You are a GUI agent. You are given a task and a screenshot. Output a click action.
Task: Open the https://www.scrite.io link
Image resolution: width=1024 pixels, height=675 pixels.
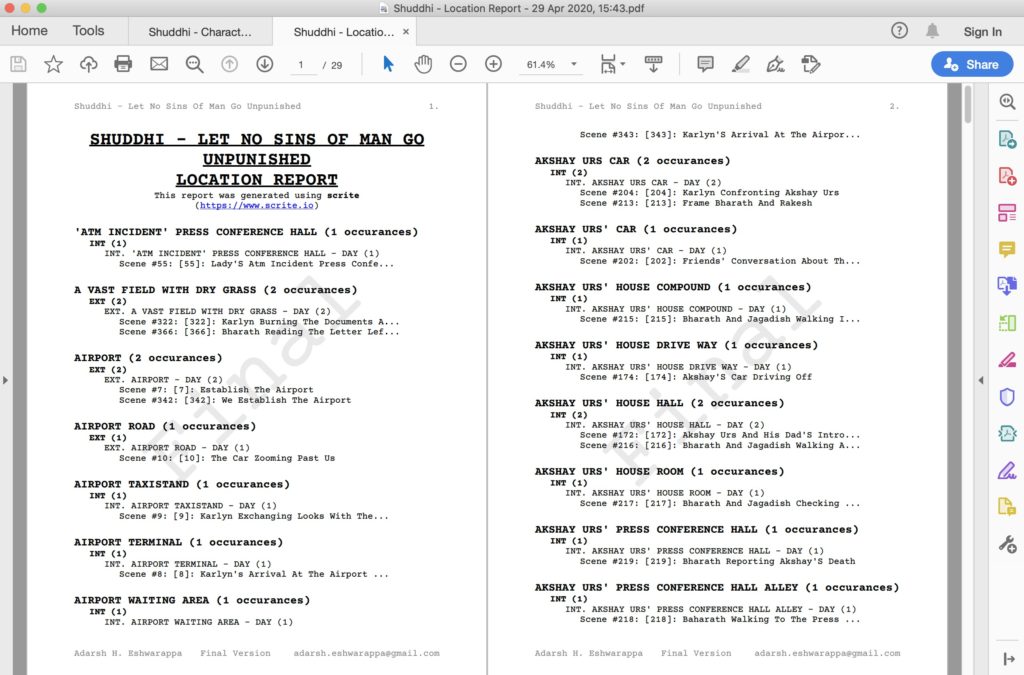(257, 206)
